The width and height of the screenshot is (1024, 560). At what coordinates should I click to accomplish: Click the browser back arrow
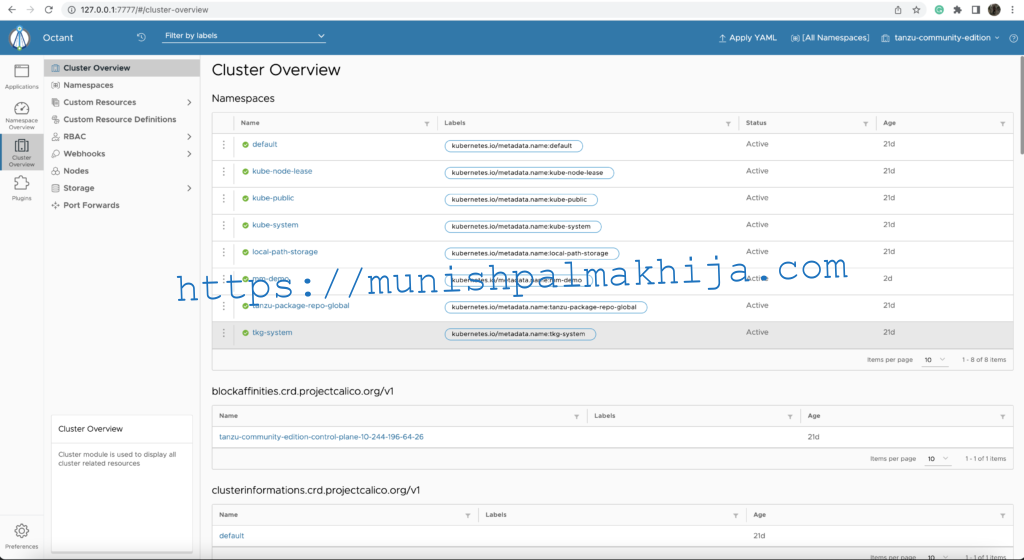[x=12, y=10]
